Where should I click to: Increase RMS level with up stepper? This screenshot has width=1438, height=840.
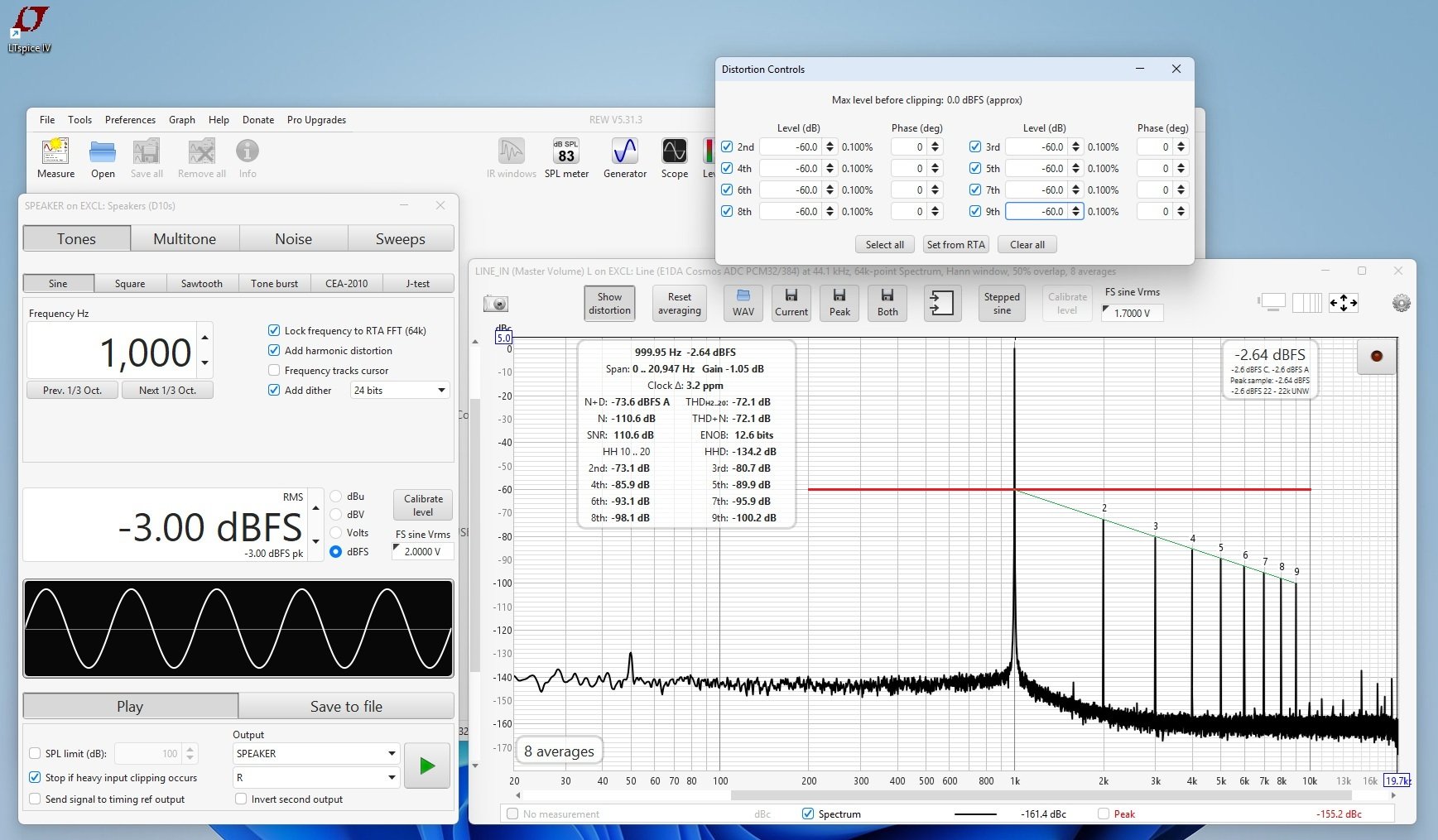[x=315, y=509]
